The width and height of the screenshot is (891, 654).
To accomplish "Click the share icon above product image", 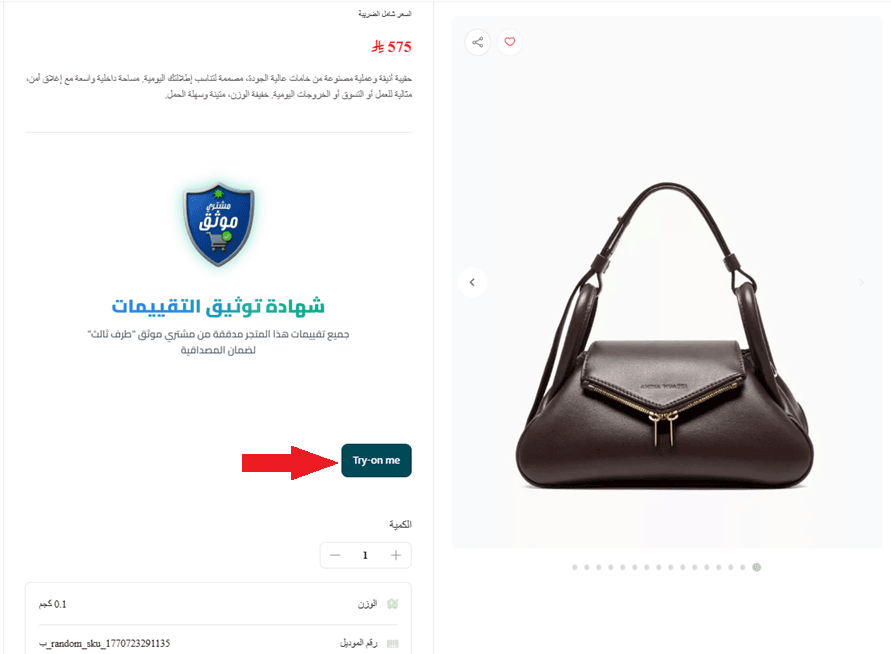I will [477, 42].
